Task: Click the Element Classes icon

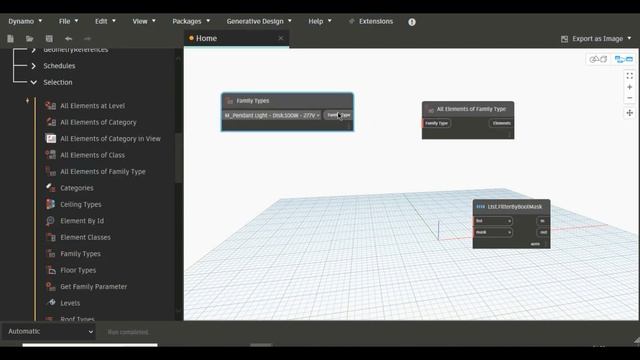Action: click(51, 237)
